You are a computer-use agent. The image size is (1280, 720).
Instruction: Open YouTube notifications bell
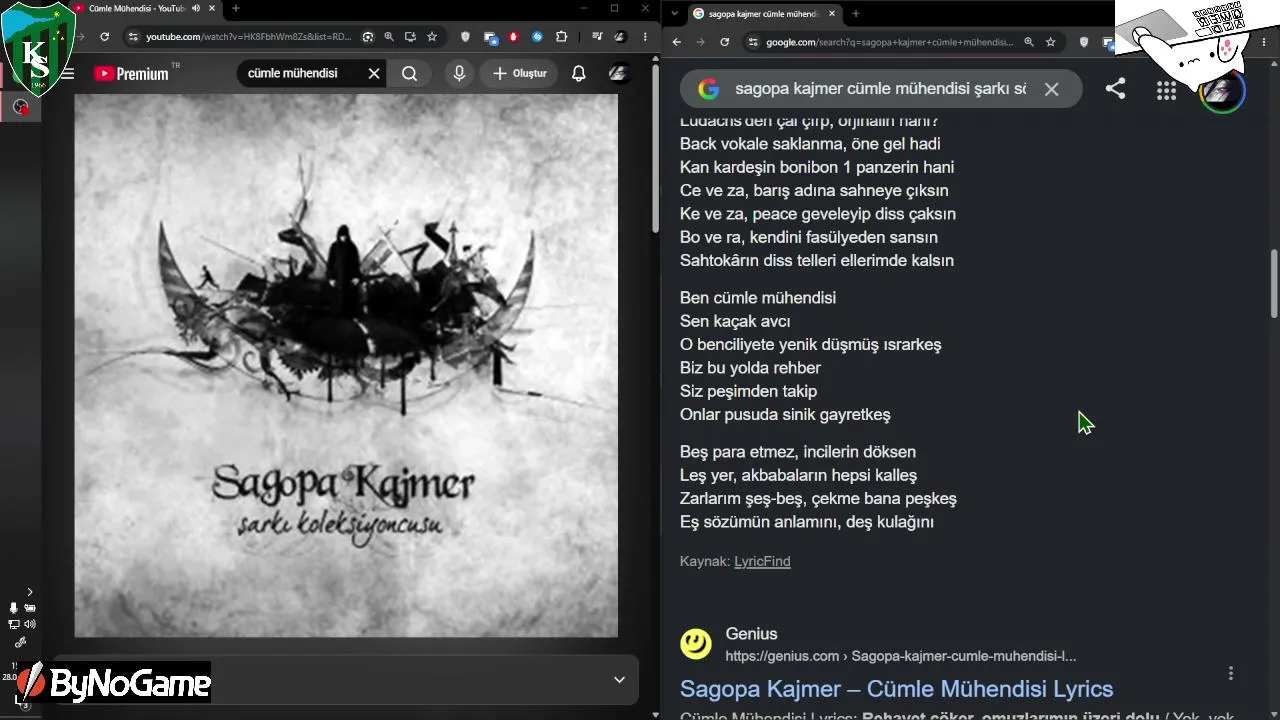pos(579,73)
